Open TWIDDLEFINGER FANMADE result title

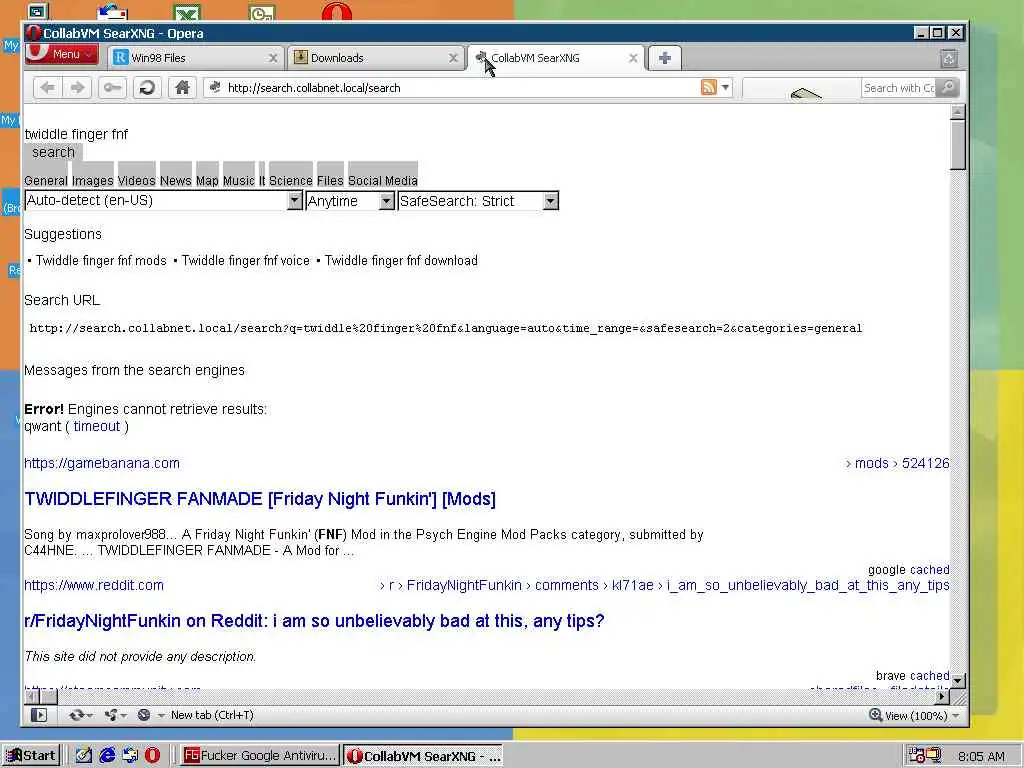coord(260,499)
